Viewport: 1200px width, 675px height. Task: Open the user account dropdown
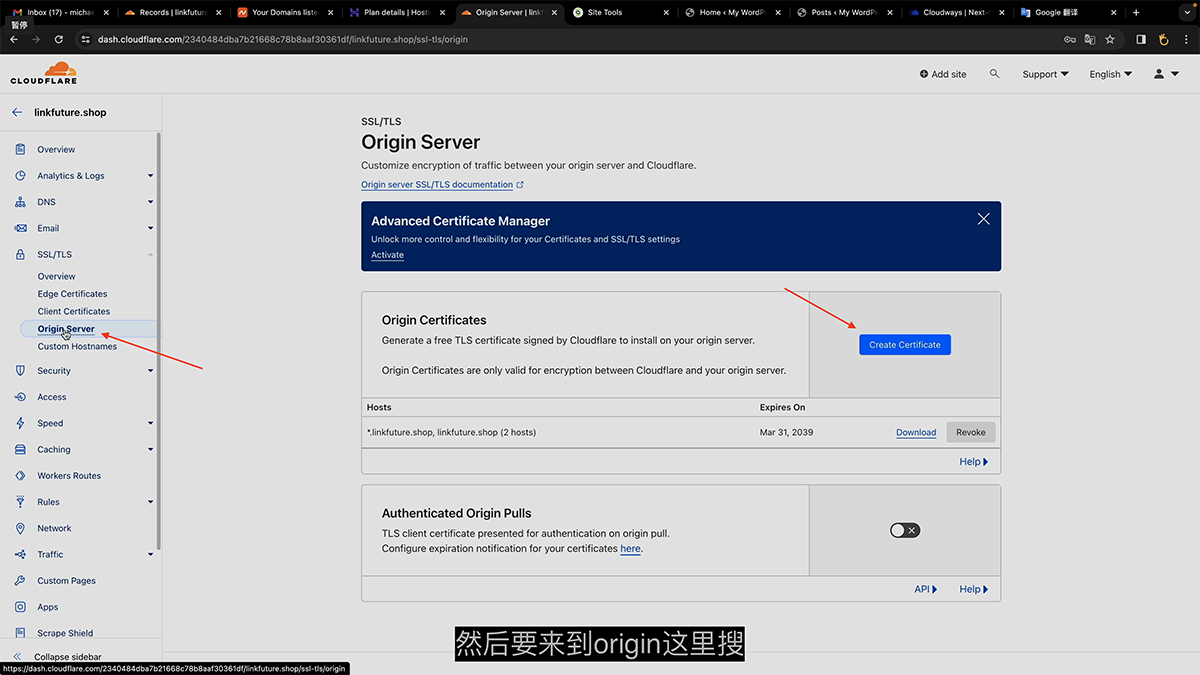click(x=1166, y=74)
